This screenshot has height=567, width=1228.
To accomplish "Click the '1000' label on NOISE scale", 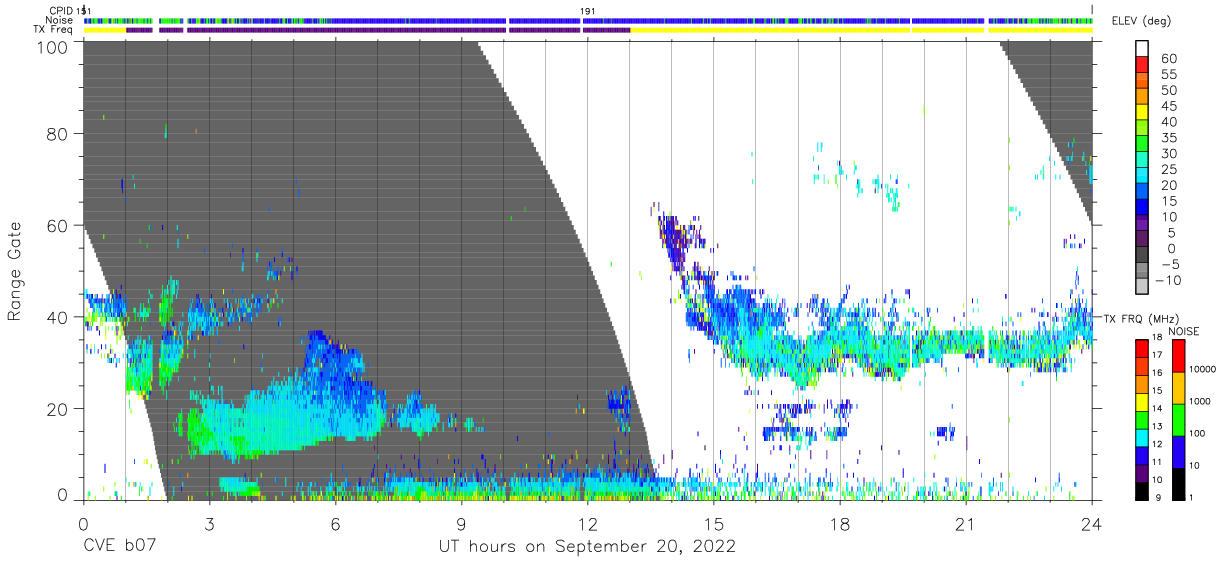I will pos(1200,402).
